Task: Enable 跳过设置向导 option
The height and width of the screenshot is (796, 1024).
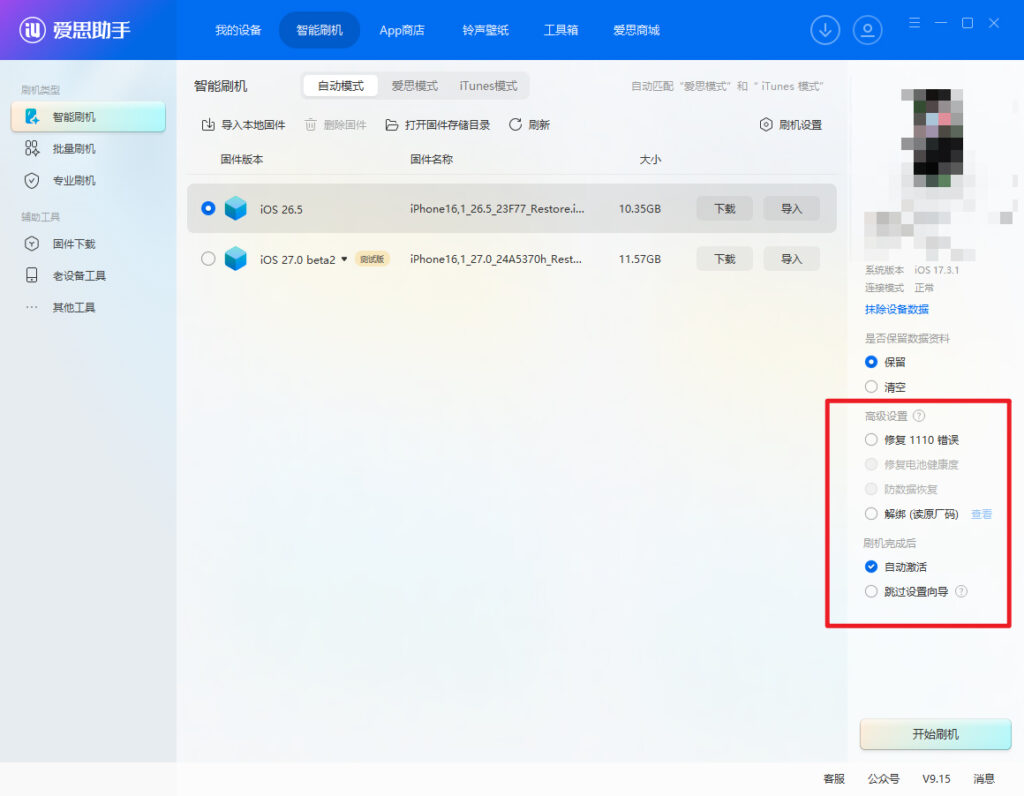Action: point(871,591)
